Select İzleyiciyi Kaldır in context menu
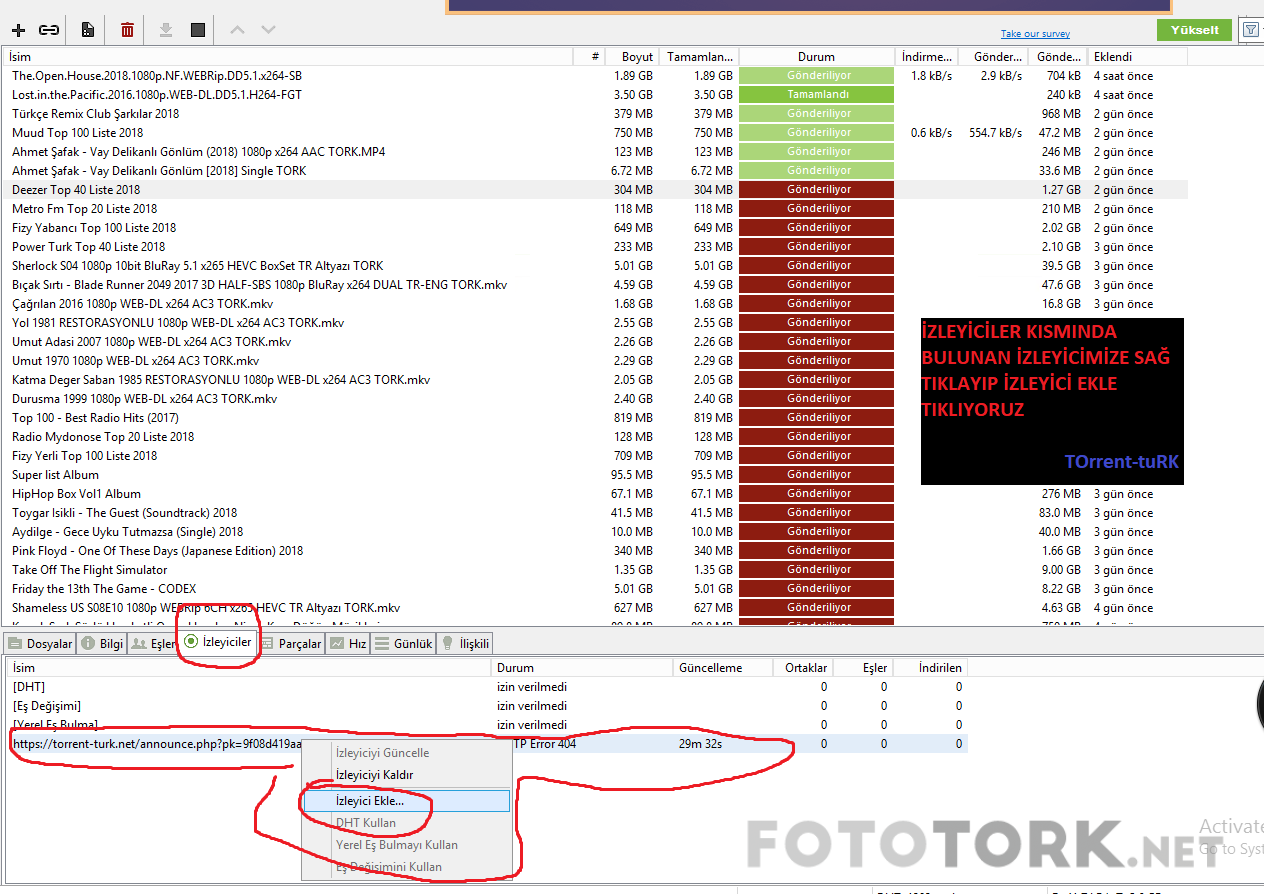This screenshot has width=1264, height=894. [x=374, y=775]
